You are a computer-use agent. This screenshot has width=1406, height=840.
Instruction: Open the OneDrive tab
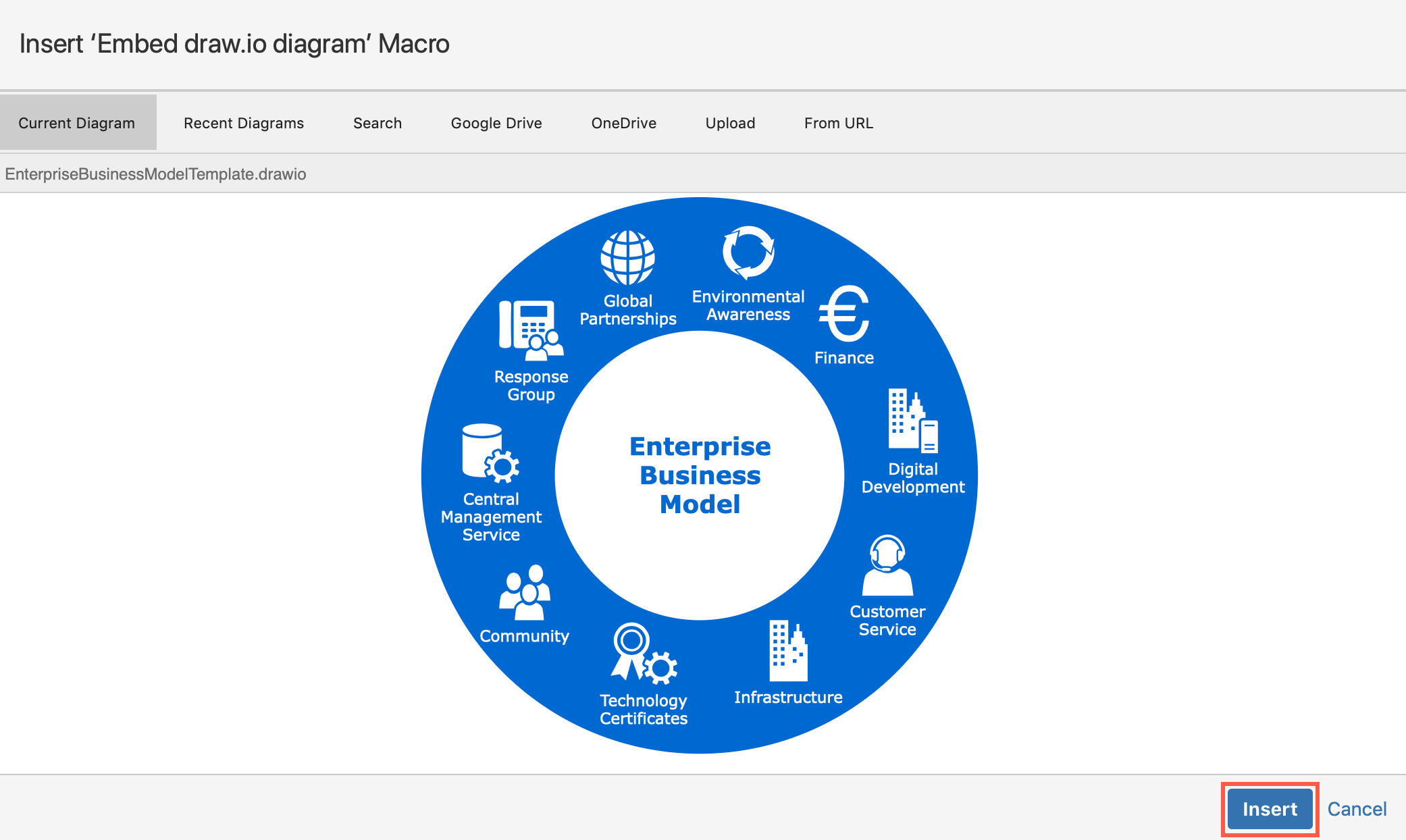[623, 122]
